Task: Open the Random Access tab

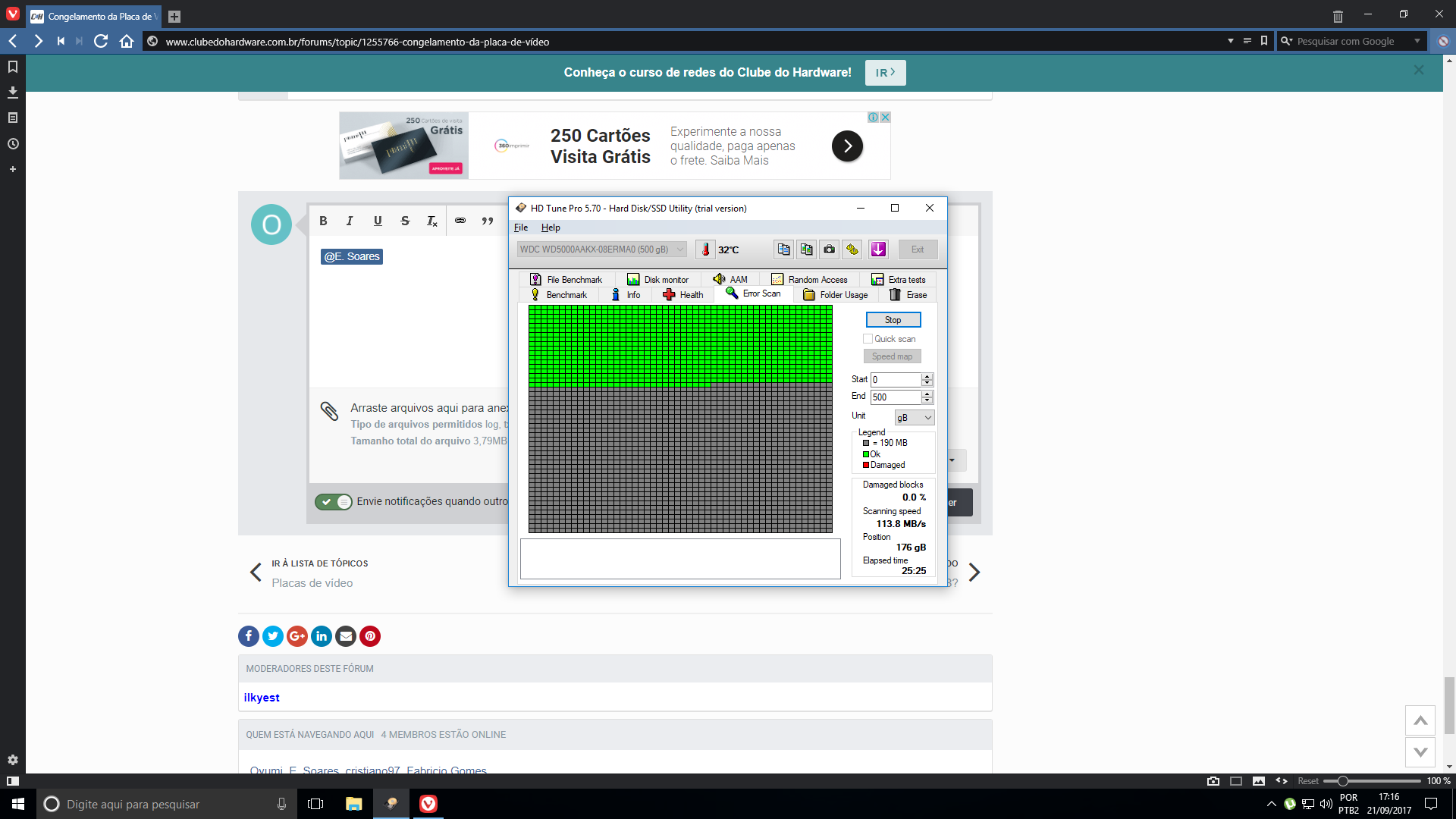Action: coord(810,280)
